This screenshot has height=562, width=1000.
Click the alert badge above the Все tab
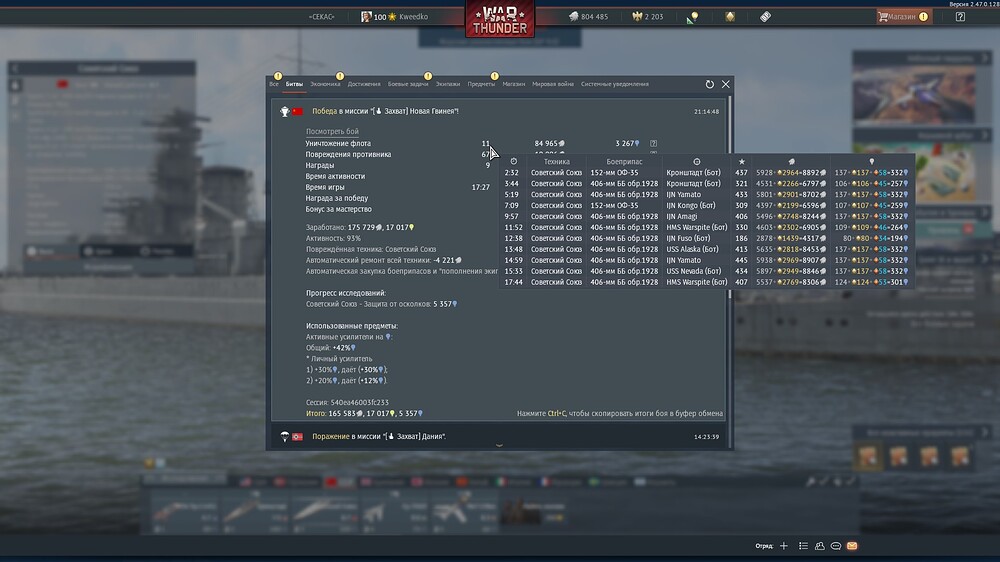click(x=278, y=76)
